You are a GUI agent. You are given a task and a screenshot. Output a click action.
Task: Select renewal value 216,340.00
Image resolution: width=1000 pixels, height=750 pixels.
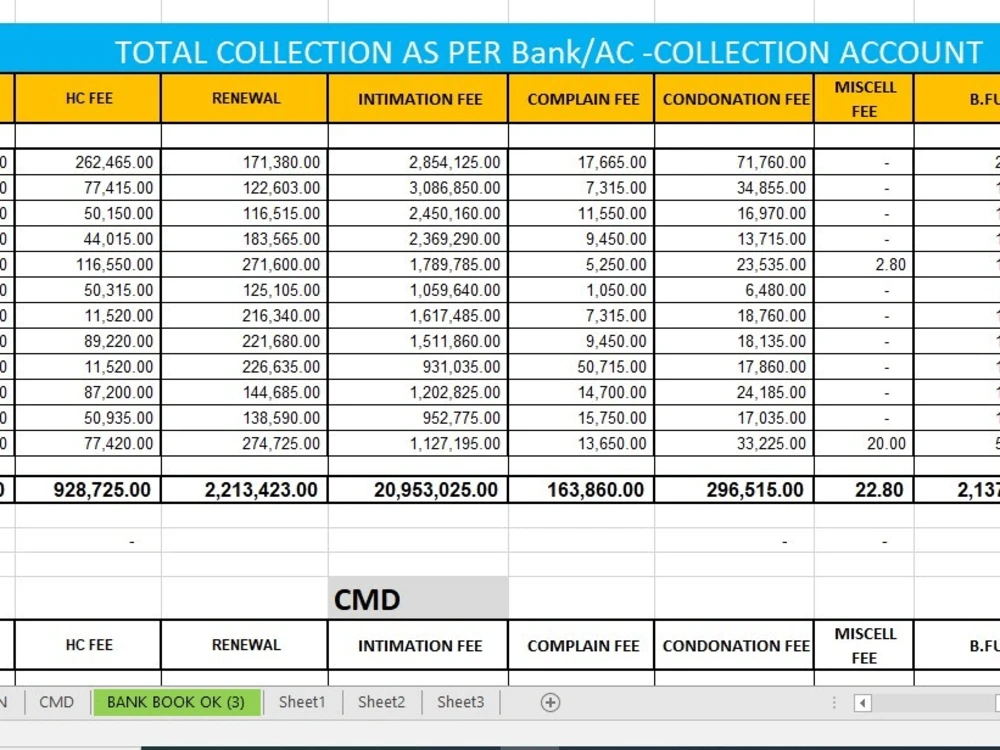tap(245, 315)
